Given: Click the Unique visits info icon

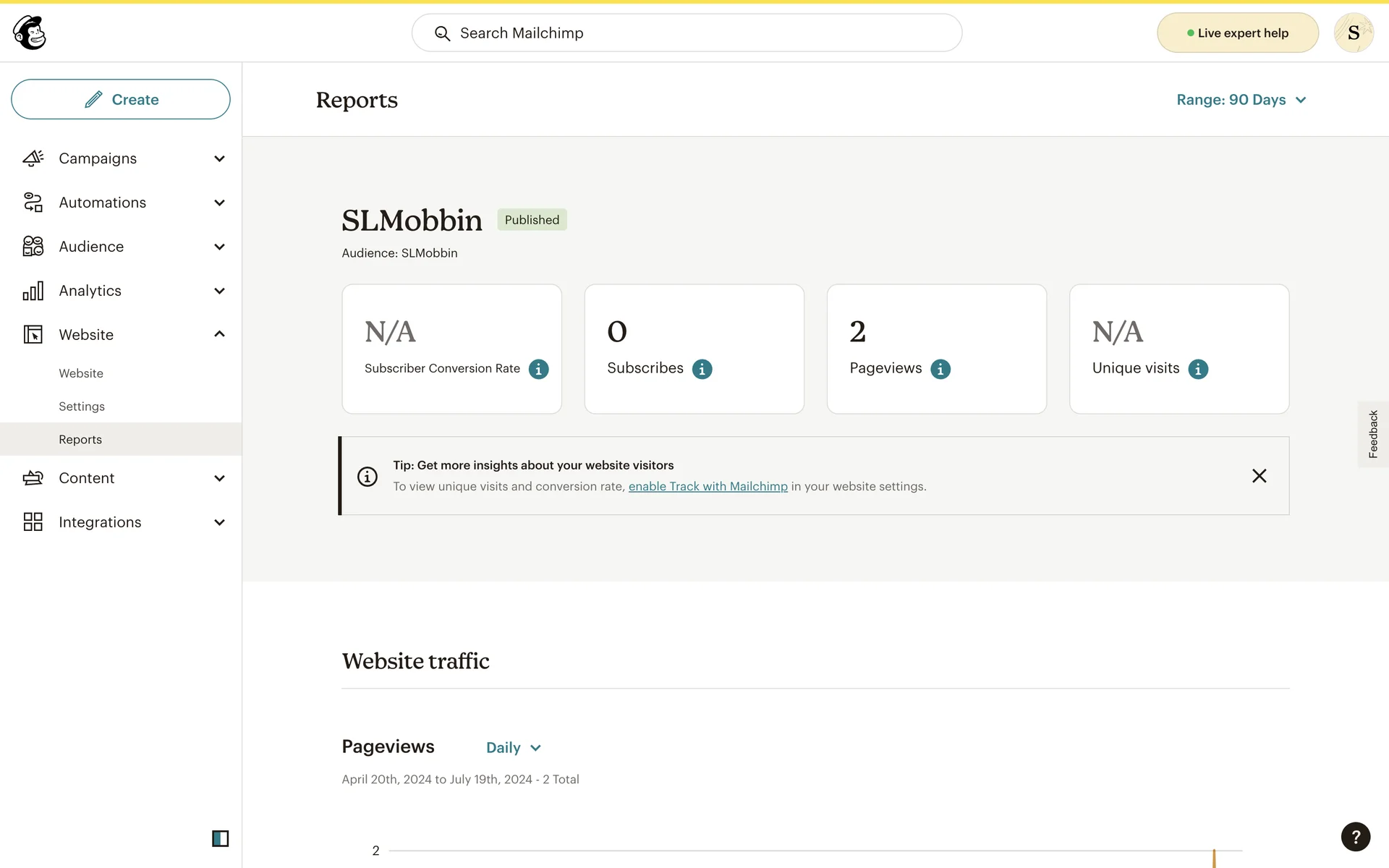Looking at the screenshot, I should point(1197,369).
